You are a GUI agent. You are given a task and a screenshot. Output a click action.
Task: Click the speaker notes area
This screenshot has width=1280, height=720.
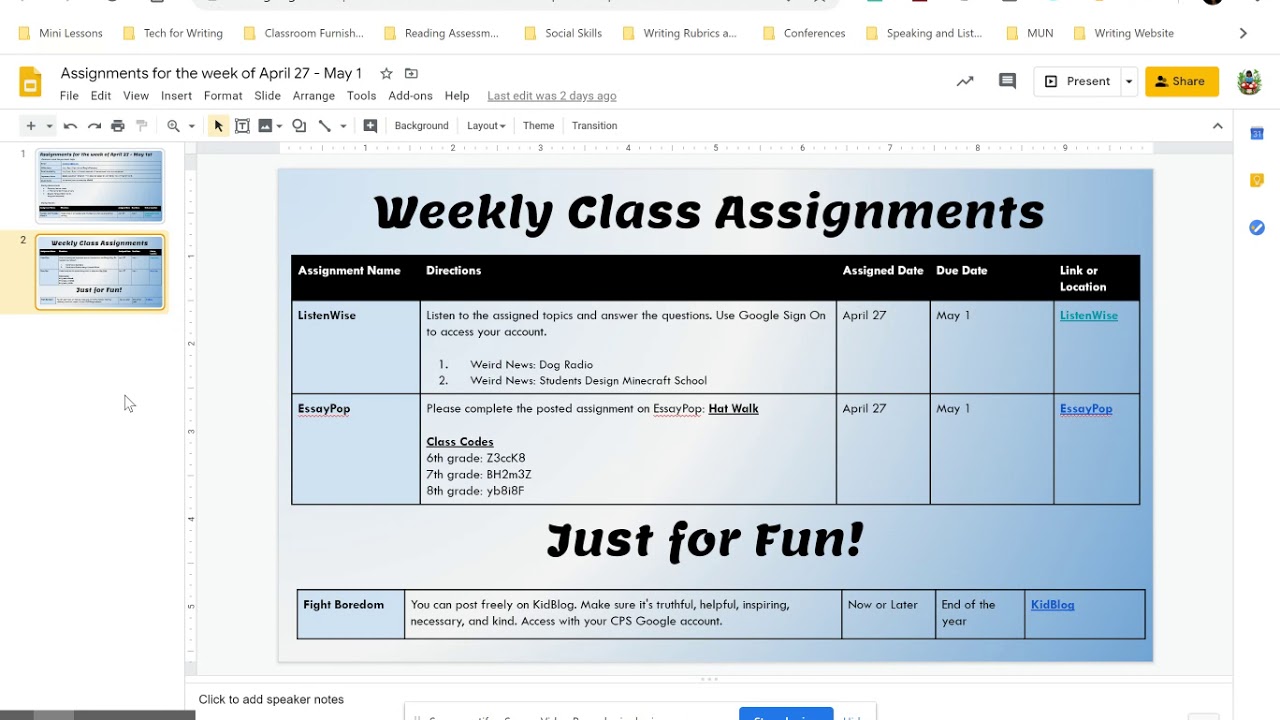click(x=708, y=699)
